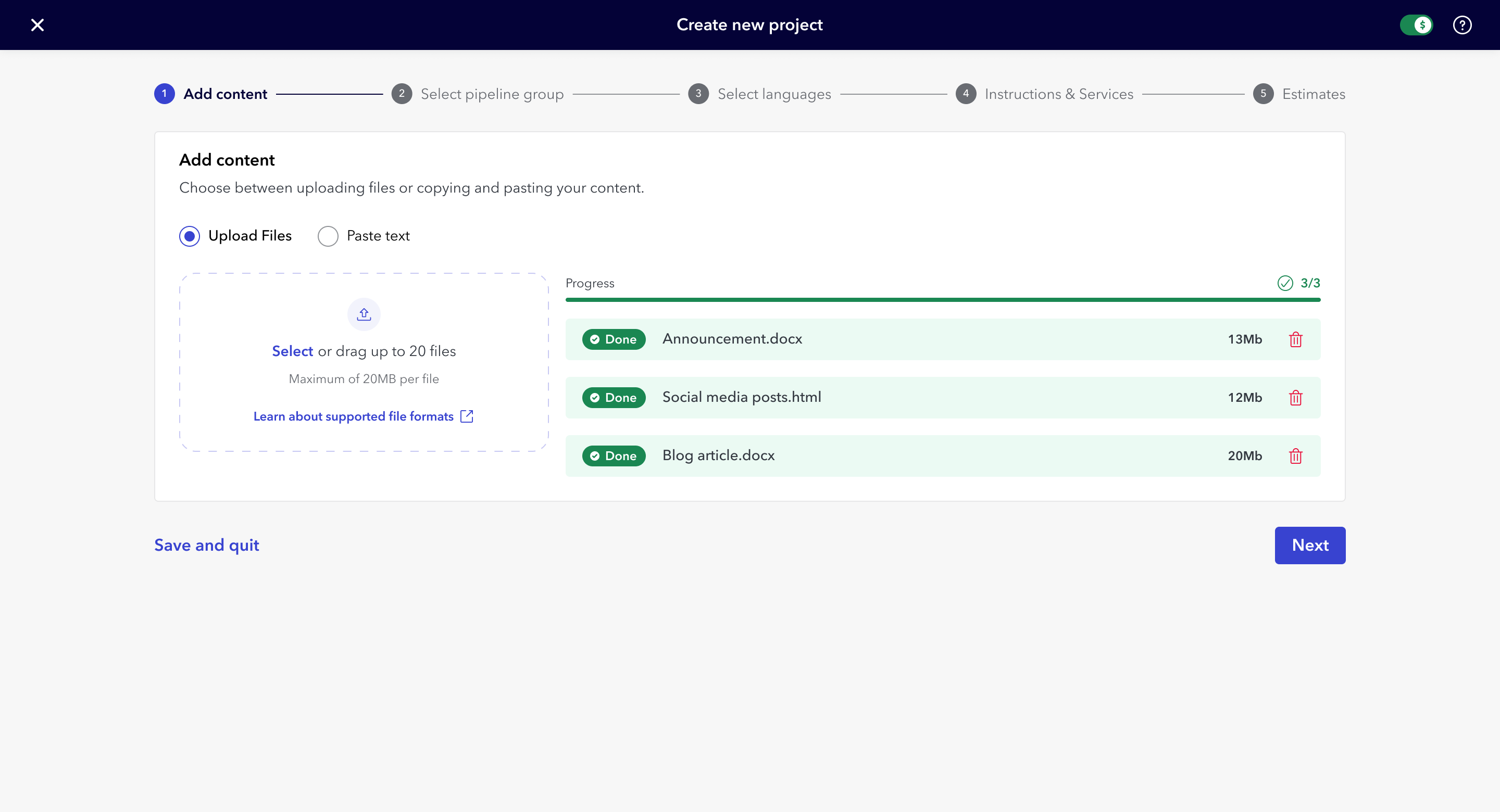Delete Announcement.docx with trash icon
1500x812 pixels.
tap(1295, 339)
